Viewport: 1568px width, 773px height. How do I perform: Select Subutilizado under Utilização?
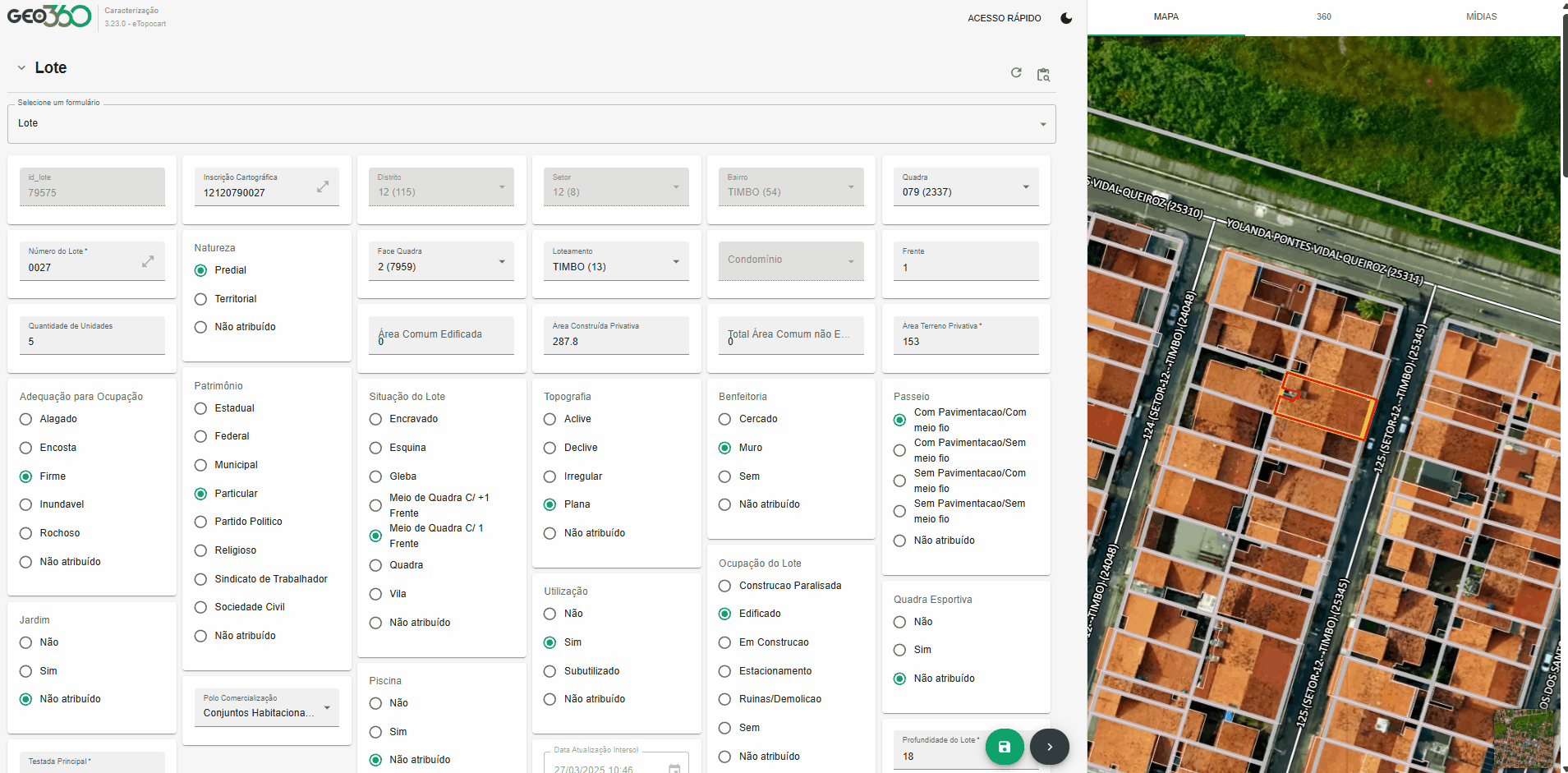[550, 671]
